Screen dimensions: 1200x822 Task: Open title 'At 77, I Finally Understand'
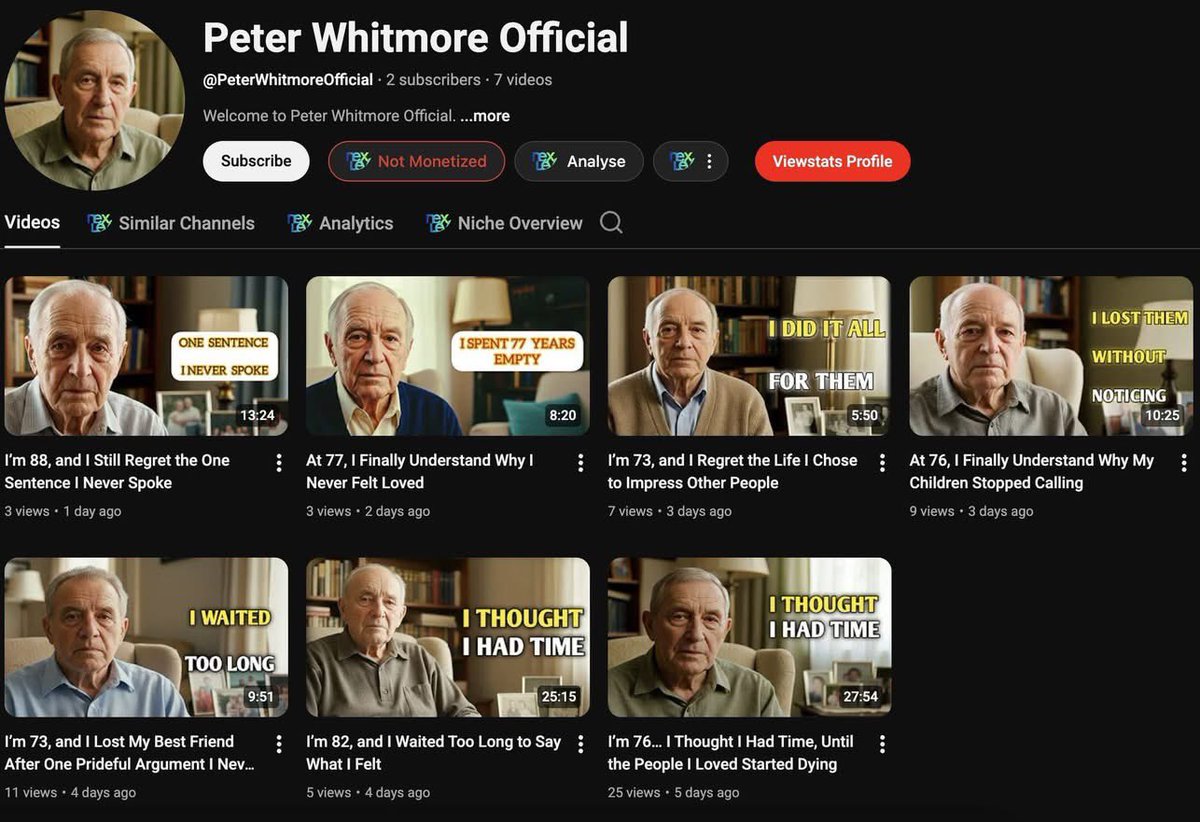coord(420,471)
